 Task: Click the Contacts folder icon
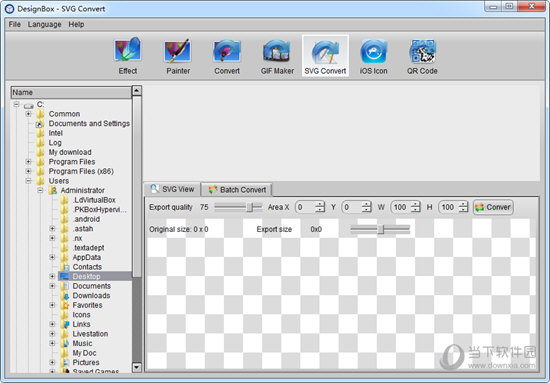[65, 267]
